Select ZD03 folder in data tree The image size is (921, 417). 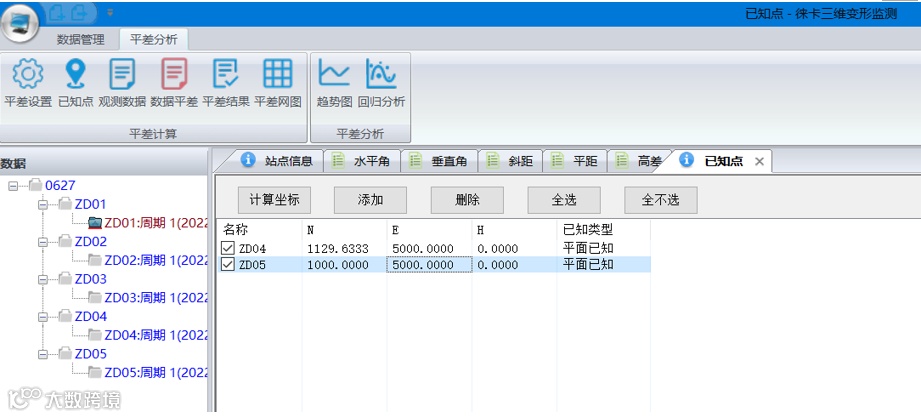click(90, 279)
